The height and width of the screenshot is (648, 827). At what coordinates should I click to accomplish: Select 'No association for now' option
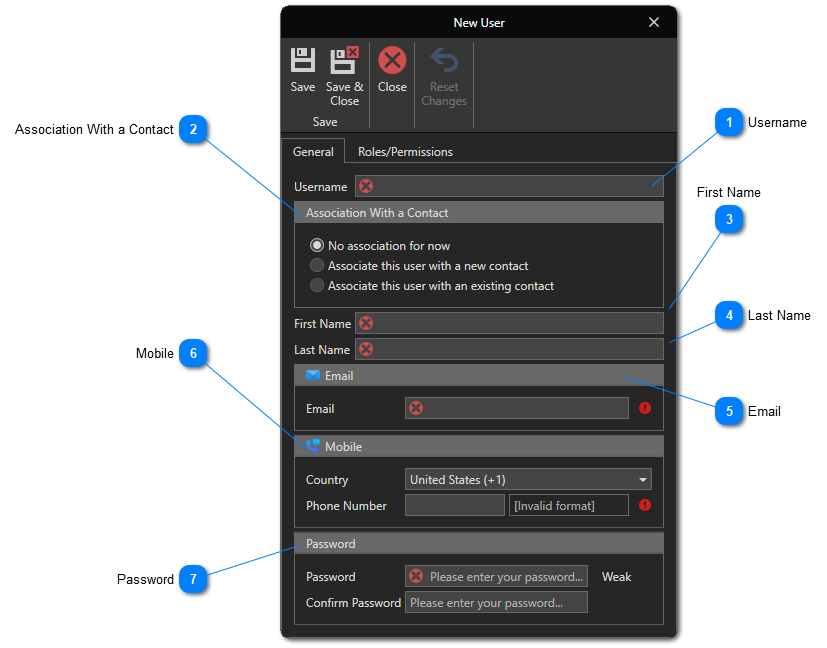click(318, 246)
